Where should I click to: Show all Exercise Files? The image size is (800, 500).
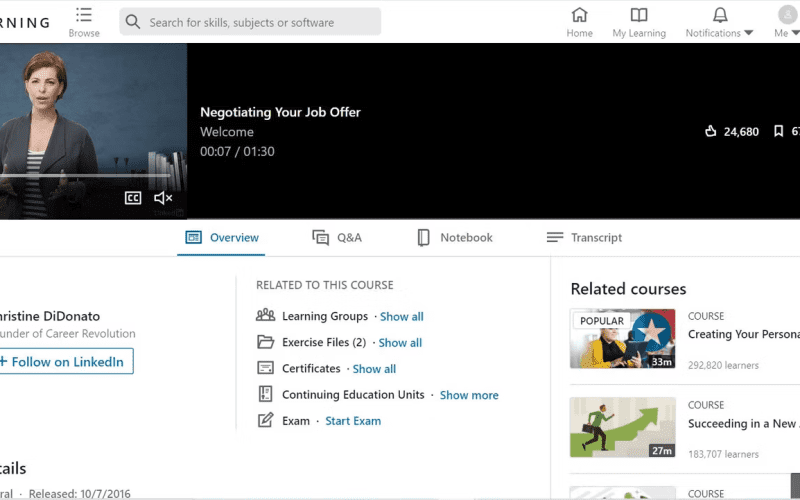(x=400, y=343)
